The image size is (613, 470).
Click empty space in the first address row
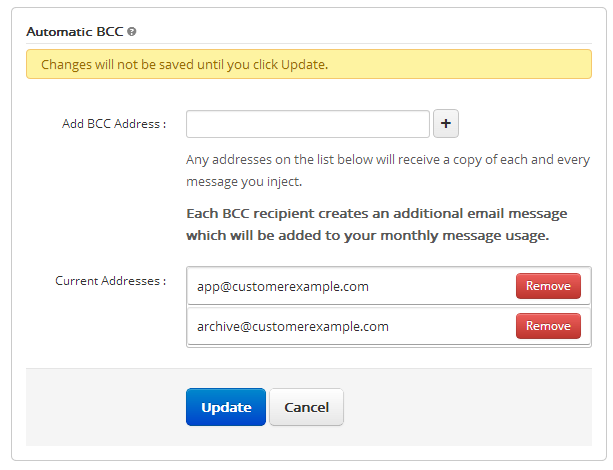pos(442,286)
